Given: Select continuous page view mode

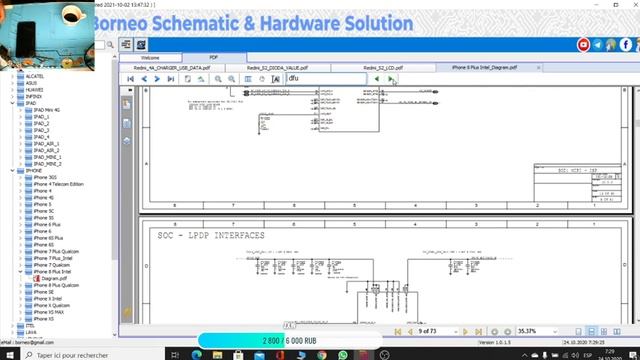Looking at the screenshot, I should 591,331.
